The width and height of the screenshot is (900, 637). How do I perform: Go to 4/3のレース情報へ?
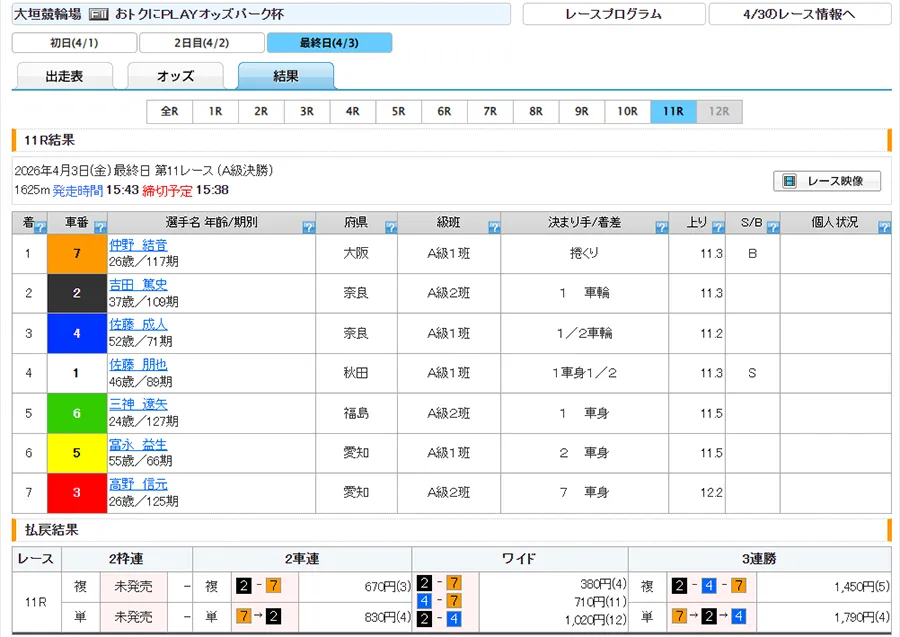point(799,14)
